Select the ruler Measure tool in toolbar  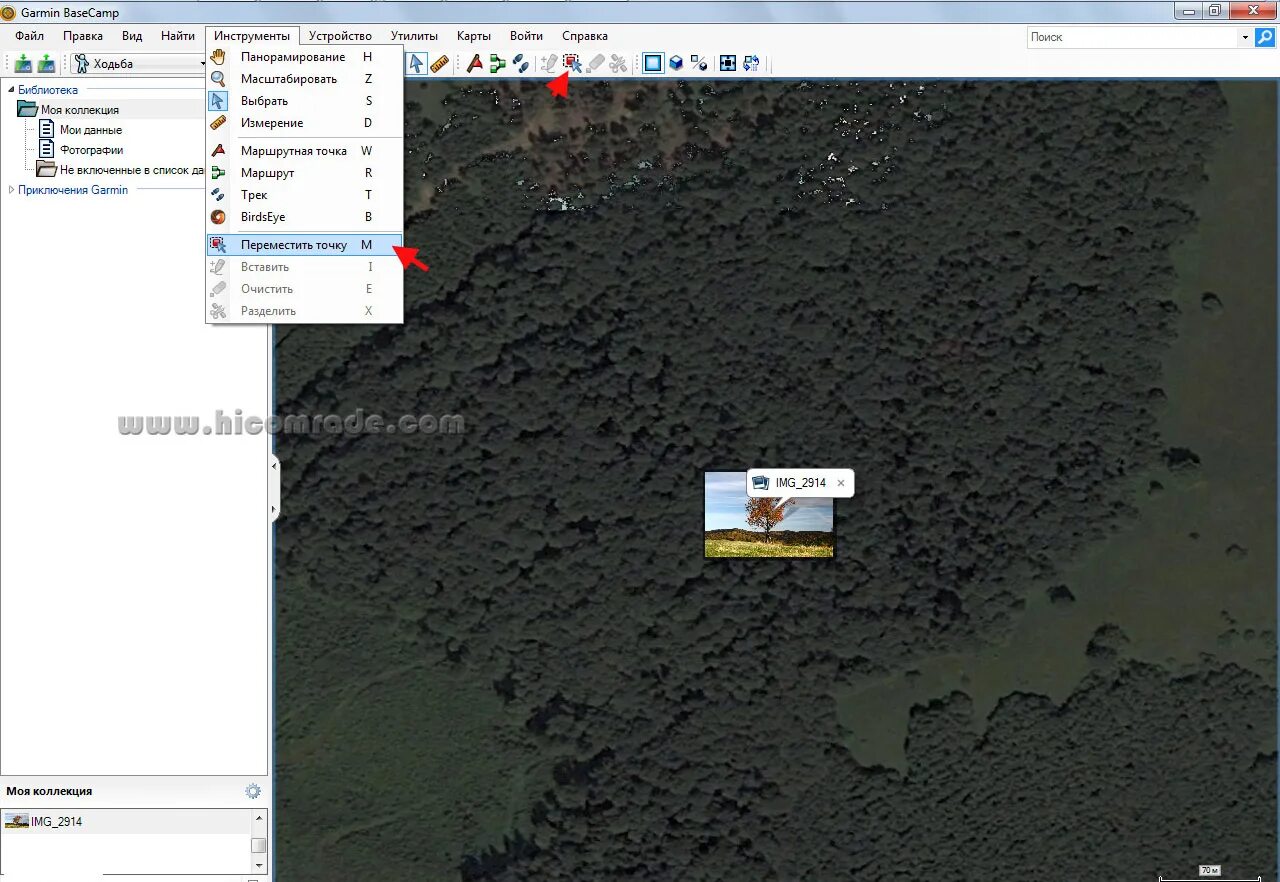(x=439, y=64)
